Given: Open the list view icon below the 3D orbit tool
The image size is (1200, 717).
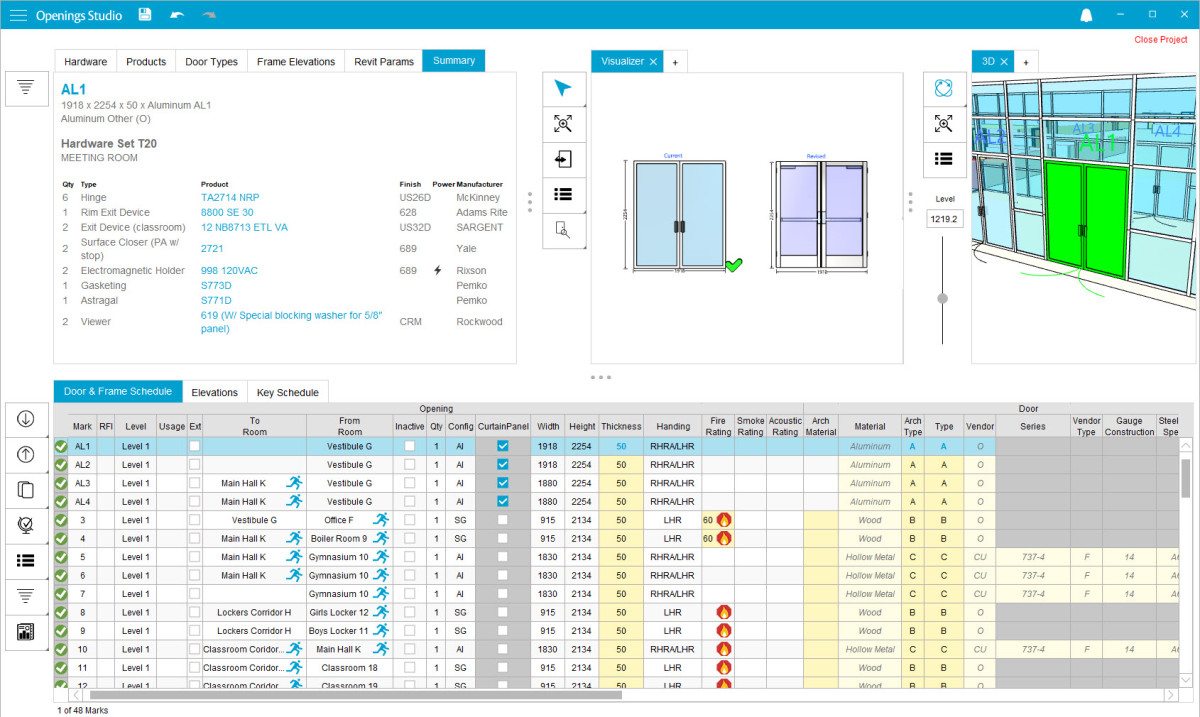Looking at the screenshot, I should 943,159.
